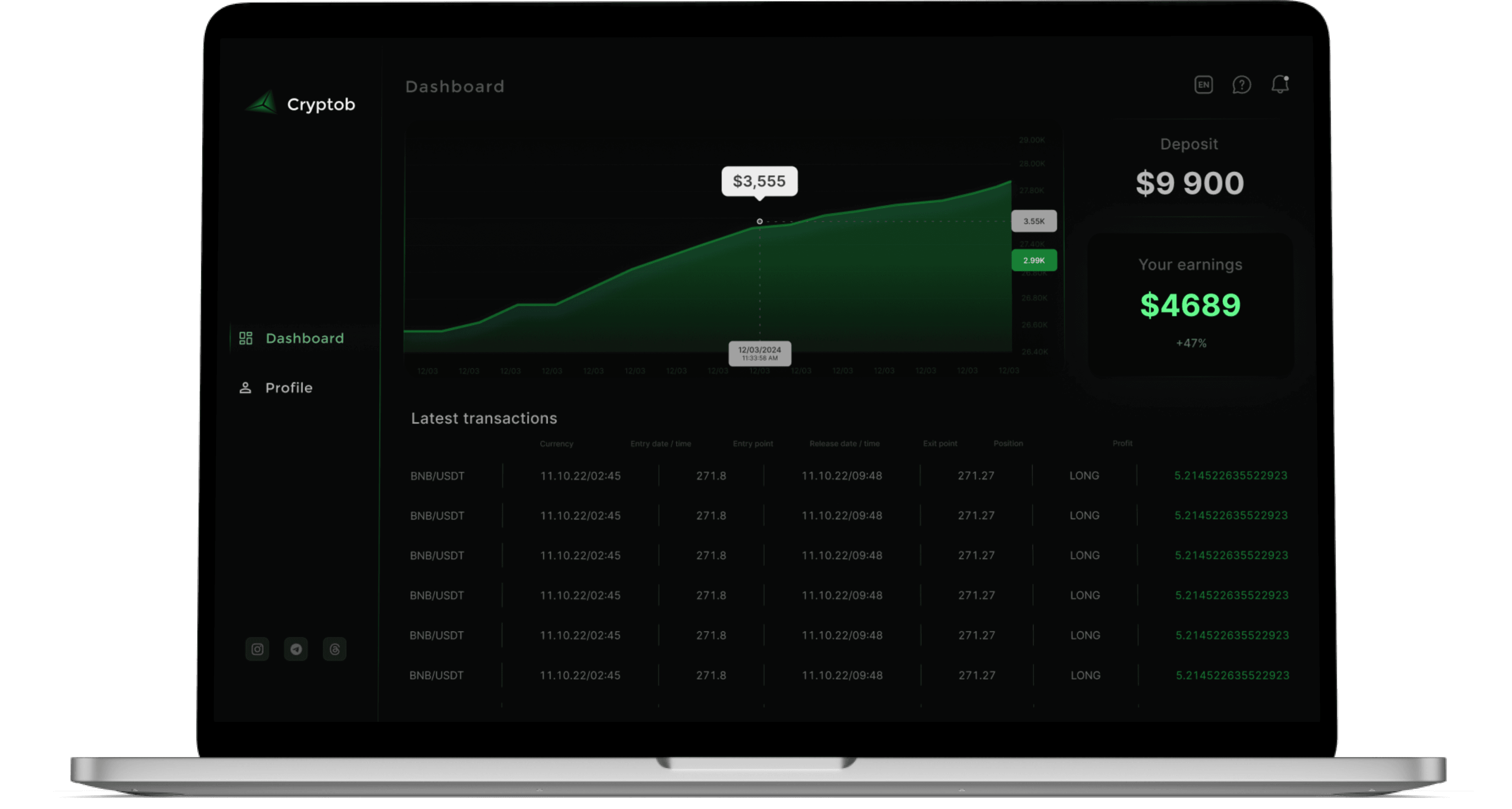Click the Latest transactions heading
The width and height of the screenshot is (1512, 809).
pos(484,418)
